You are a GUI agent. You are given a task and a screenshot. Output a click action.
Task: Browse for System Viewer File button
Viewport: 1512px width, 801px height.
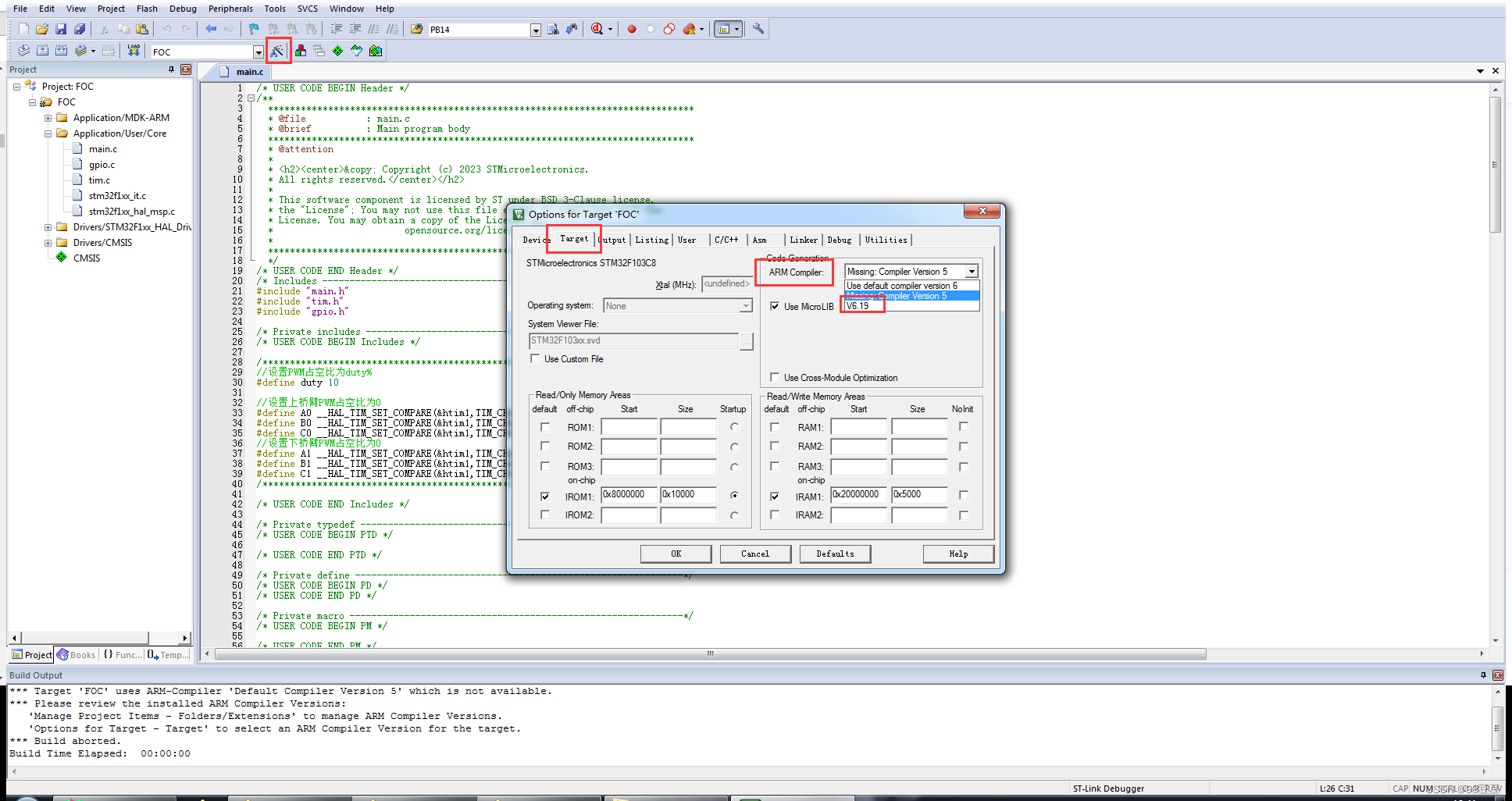[x=747, y=341]
